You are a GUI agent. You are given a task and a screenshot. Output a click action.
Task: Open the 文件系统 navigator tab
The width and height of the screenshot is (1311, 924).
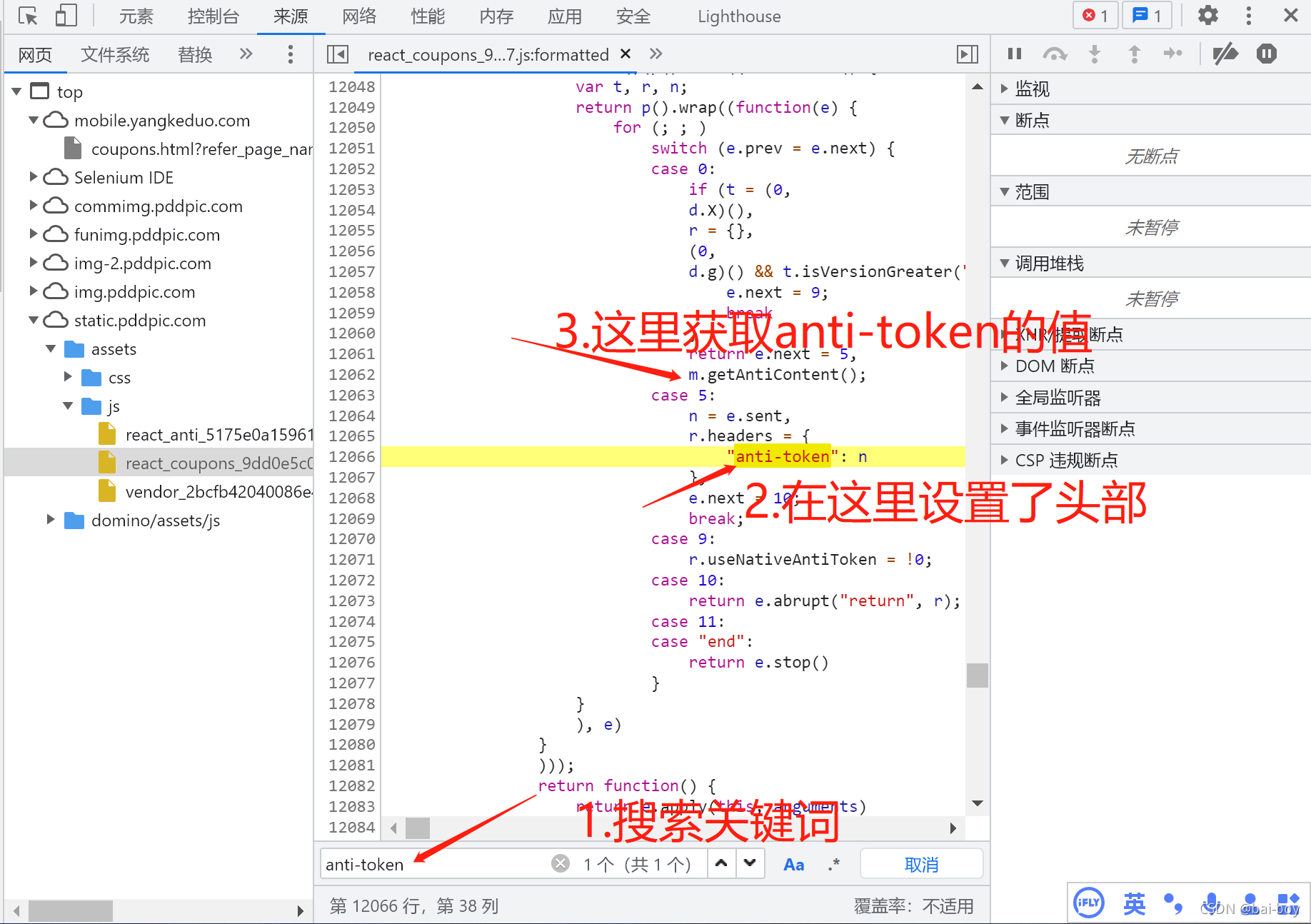tap(115, 54)
